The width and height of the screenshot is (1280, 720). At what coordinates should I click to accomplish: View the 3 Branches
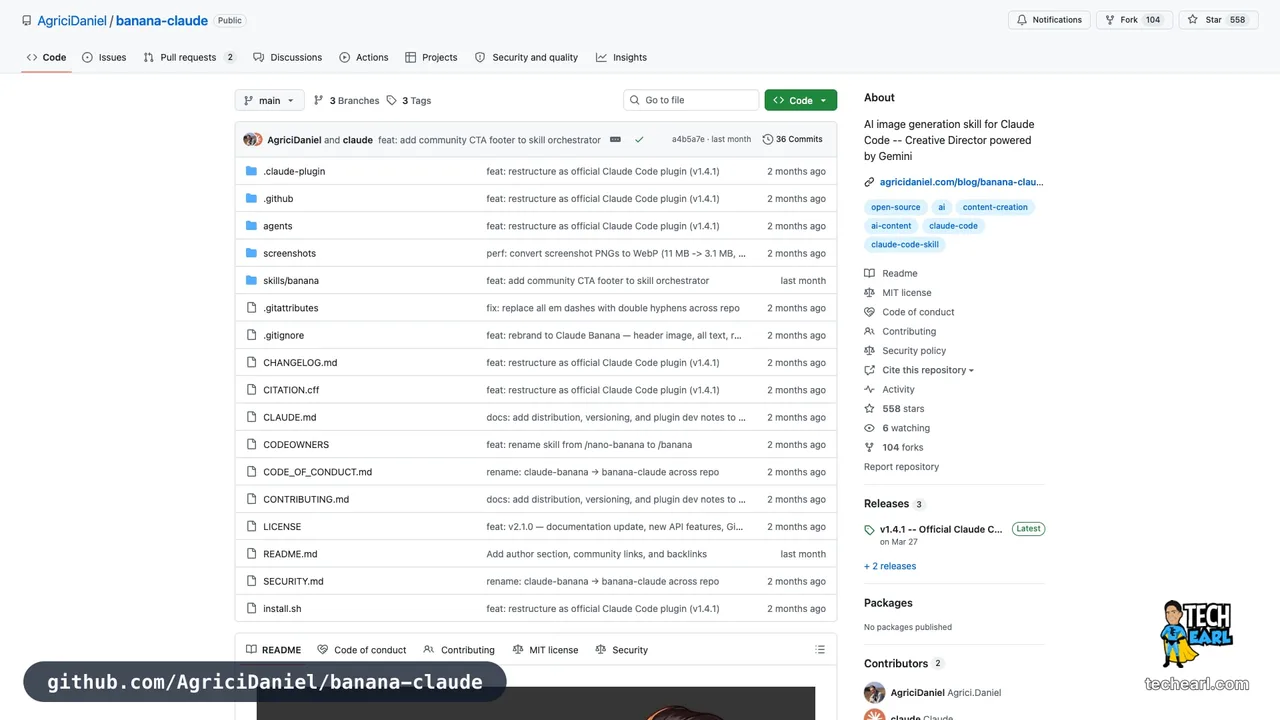pyautogui.click(x=346, y=101)
